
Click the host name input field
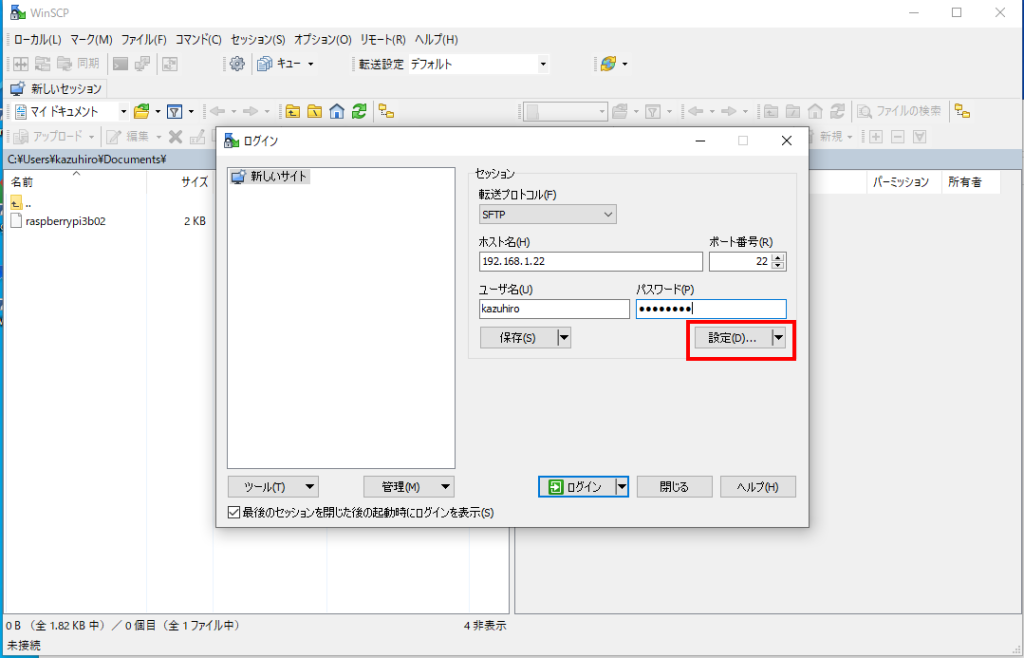pos(590,262)
